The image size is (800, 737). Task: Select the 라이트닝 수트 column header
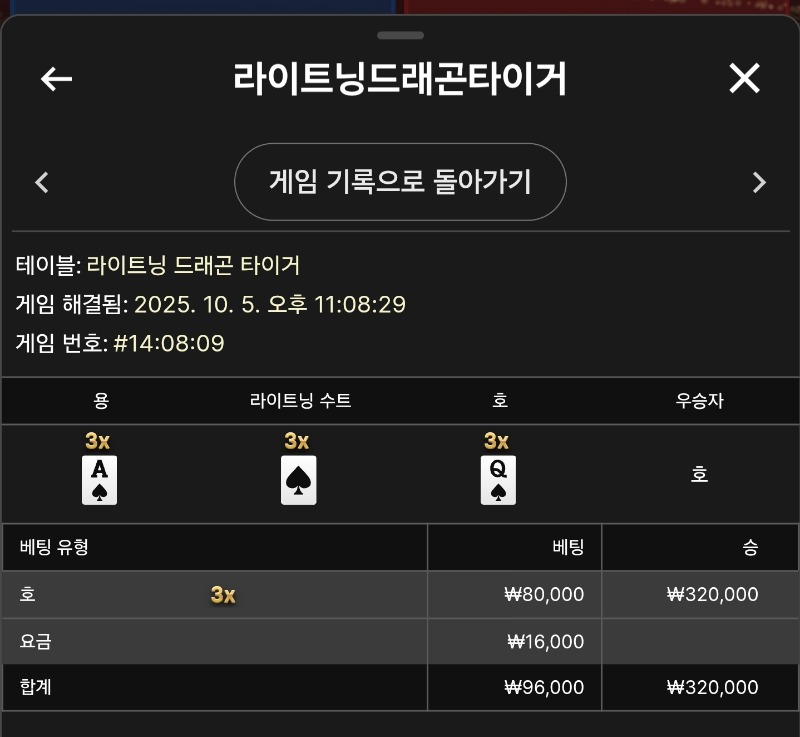[300, 401]
